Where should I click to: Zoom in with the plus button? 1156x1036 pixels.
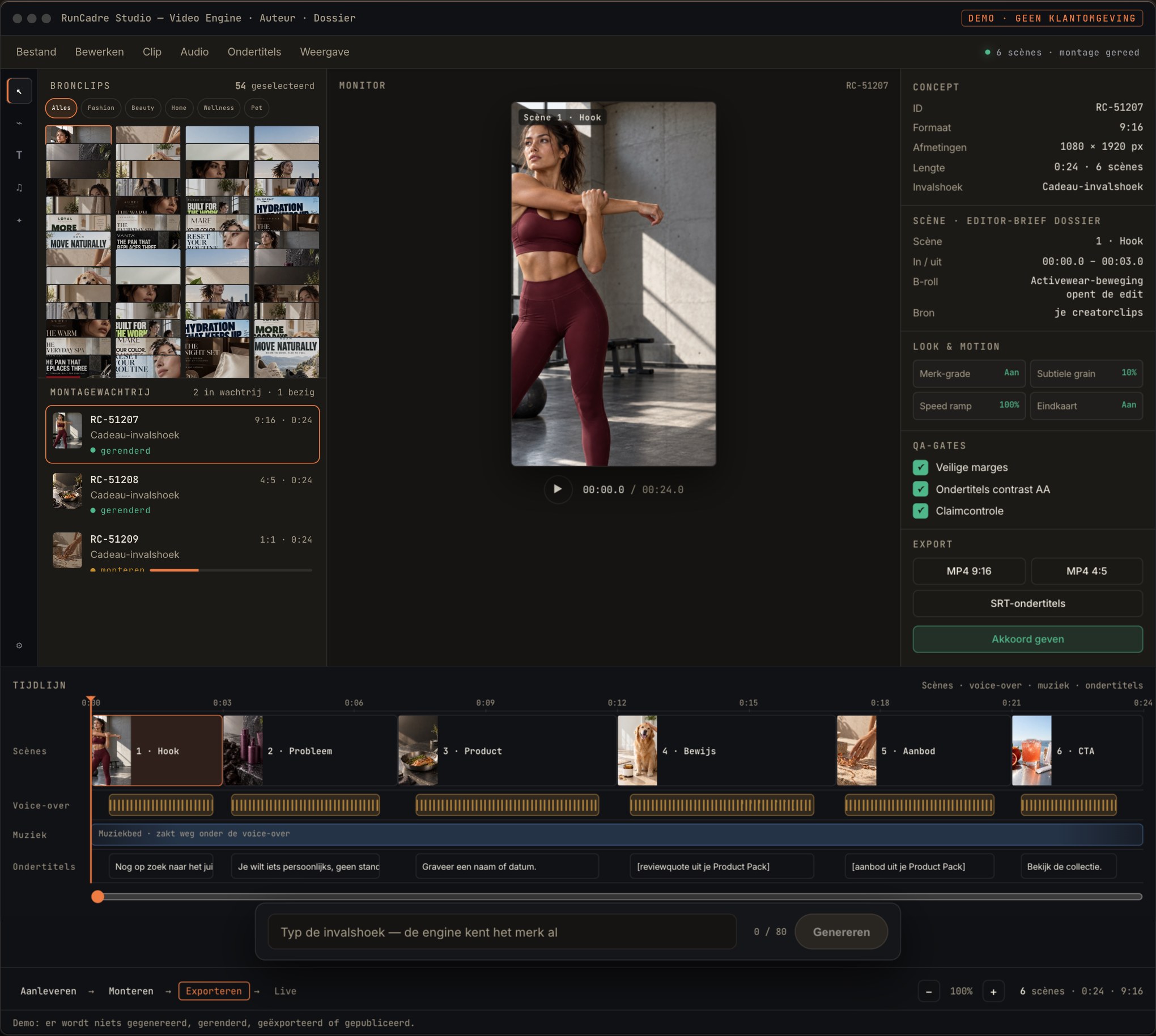(993, 992)
